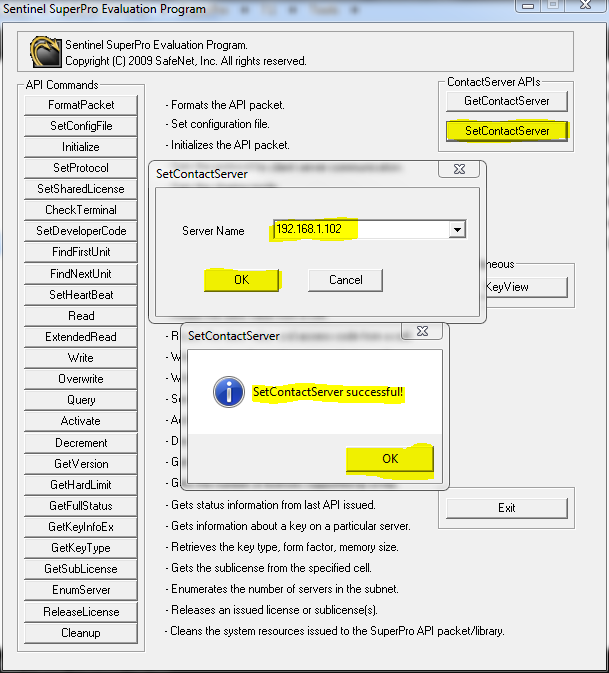Image resolution: width=609 pixels, height=673 pixels.
Task: Click the FindNextUnit button
Action: pyautogui.click(x=81, y=274)
